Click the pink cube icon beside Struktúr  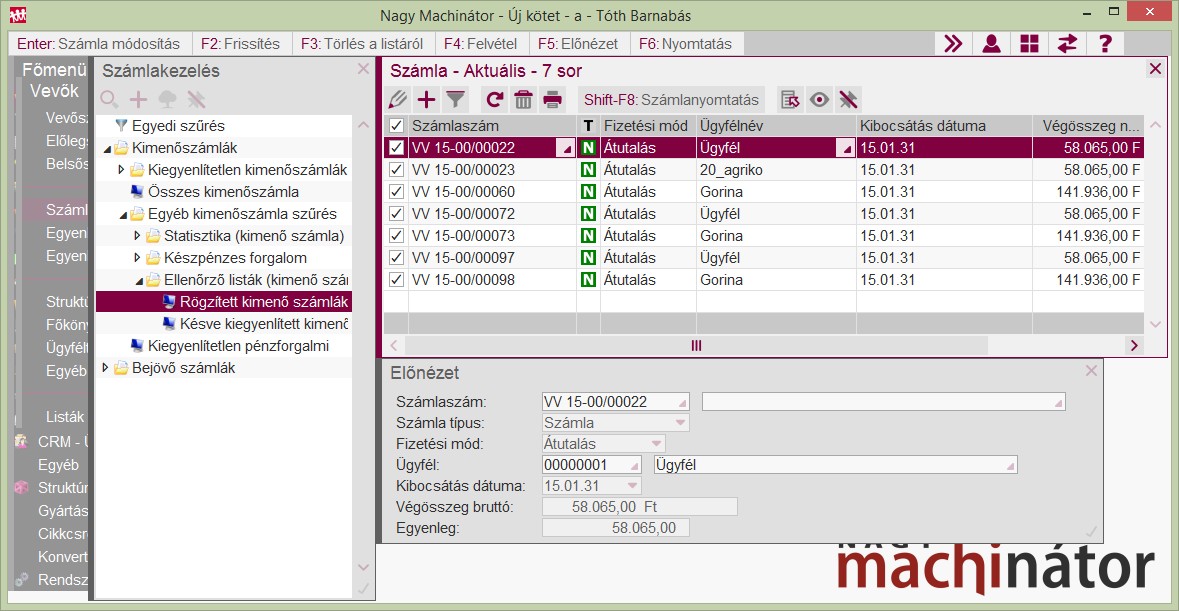[x=21, y=488]
